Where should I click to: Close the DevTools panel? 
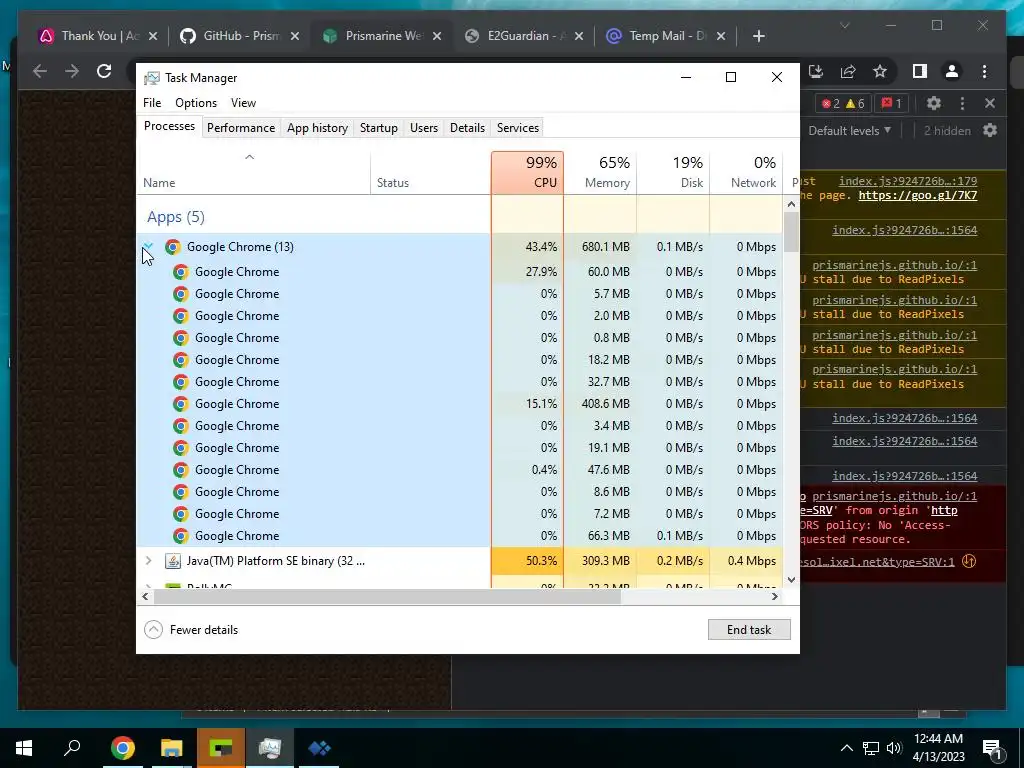(x=990, y=103)
